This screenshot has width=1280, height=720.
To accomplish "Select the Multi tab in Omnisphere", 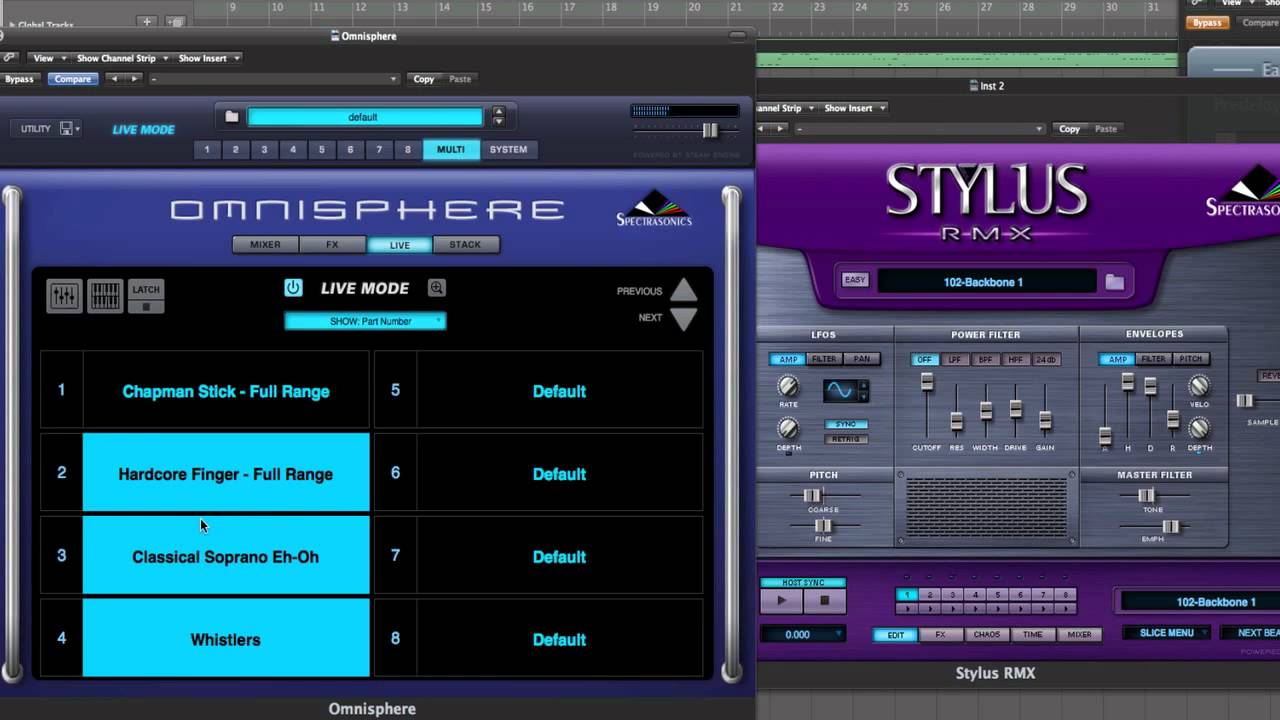I will (451, 149).
